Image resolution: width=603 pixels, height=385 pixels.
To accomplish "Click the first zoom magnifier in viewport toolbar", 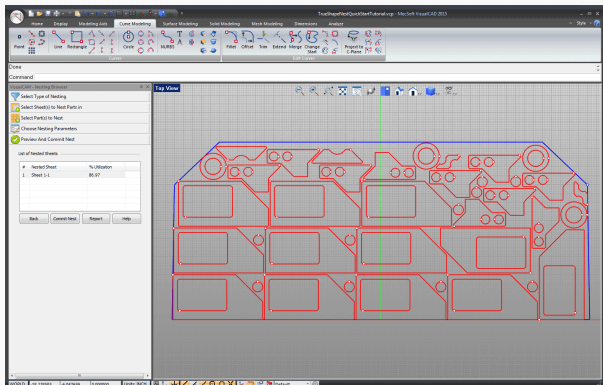I will [300, 91].
